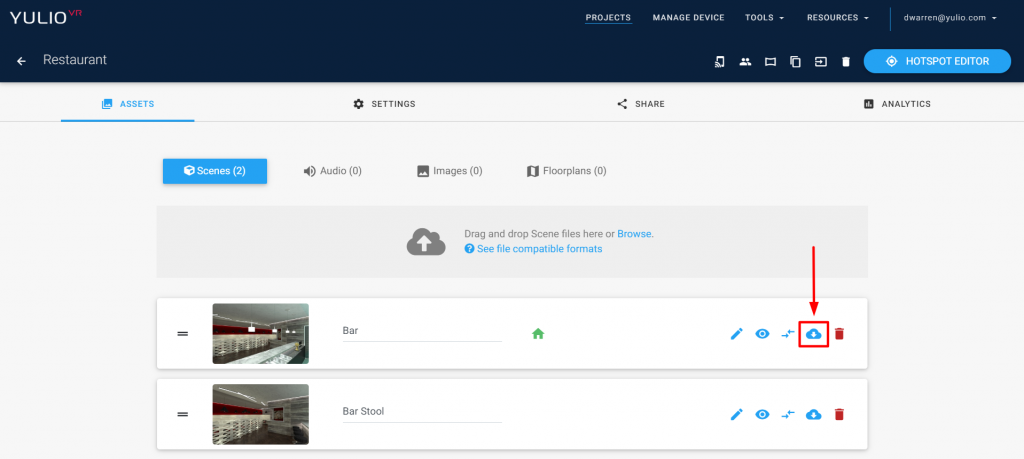This screenshot has width=1024, height=459.
Task: Open the Hotspot Editor
Action: (937, 61)
